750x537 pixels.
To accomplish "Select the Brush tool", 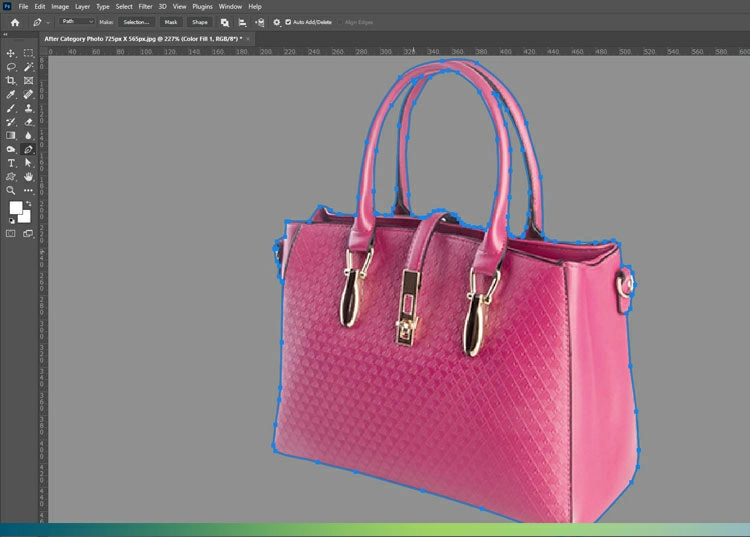I will pos(11,108).
